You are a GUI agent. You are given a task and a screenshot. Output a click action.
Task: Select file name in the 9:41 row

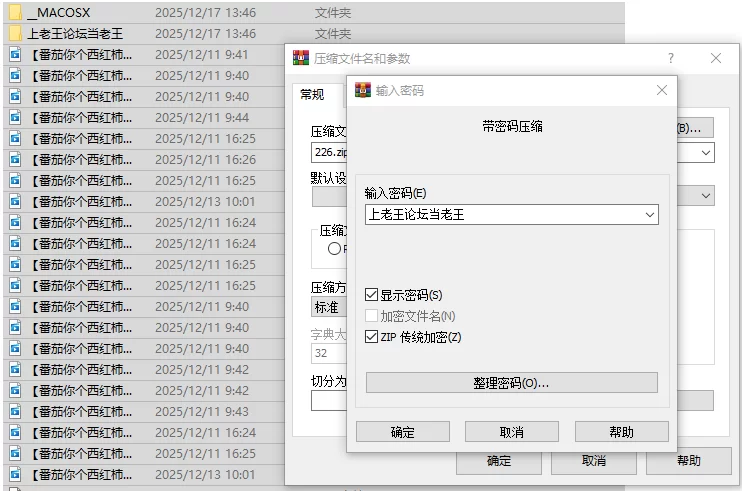[80, 55]
